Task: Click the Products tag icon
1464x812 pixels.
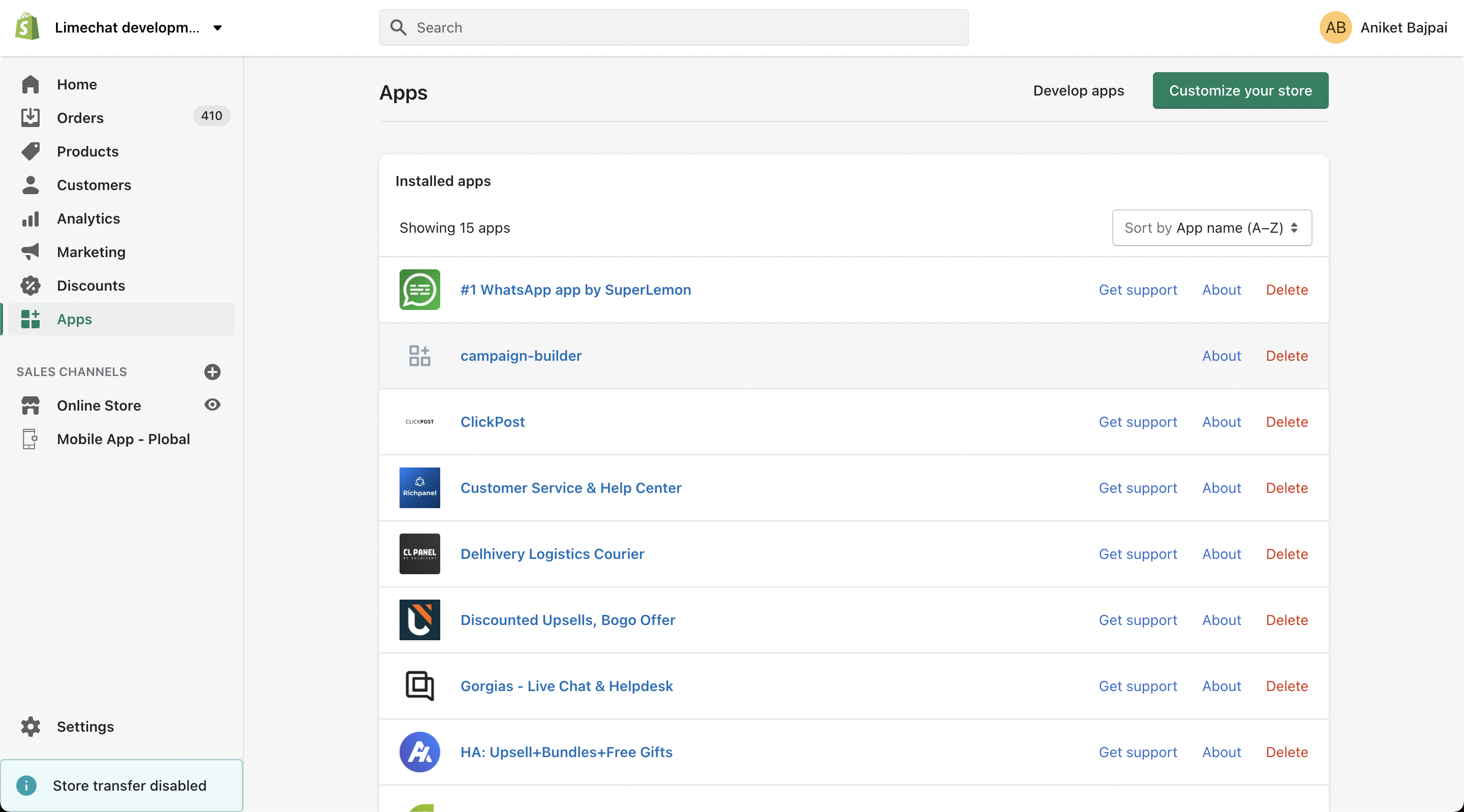Action: pos(30,151)
